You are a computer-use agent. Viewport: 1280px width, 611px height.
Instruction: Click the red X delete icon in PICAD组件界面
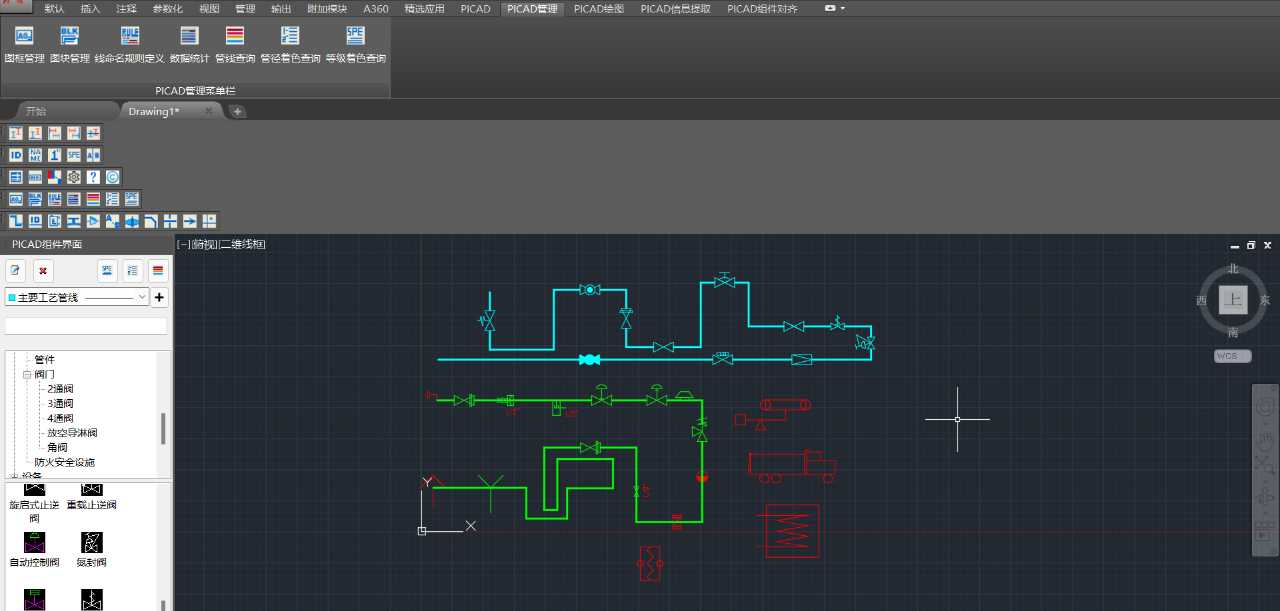(x=42, y=270)
